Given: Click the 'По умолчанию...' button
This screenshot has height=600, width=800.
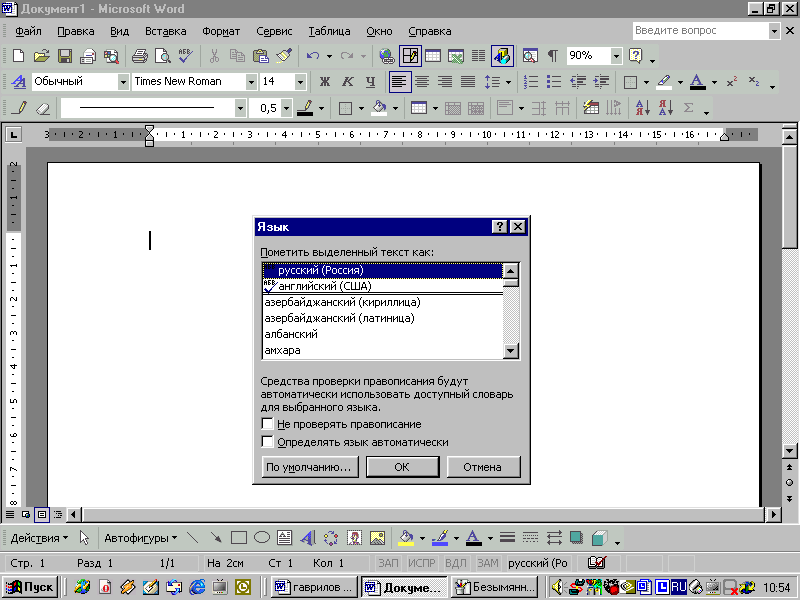Looking at the screenshot, I should 310,467.
